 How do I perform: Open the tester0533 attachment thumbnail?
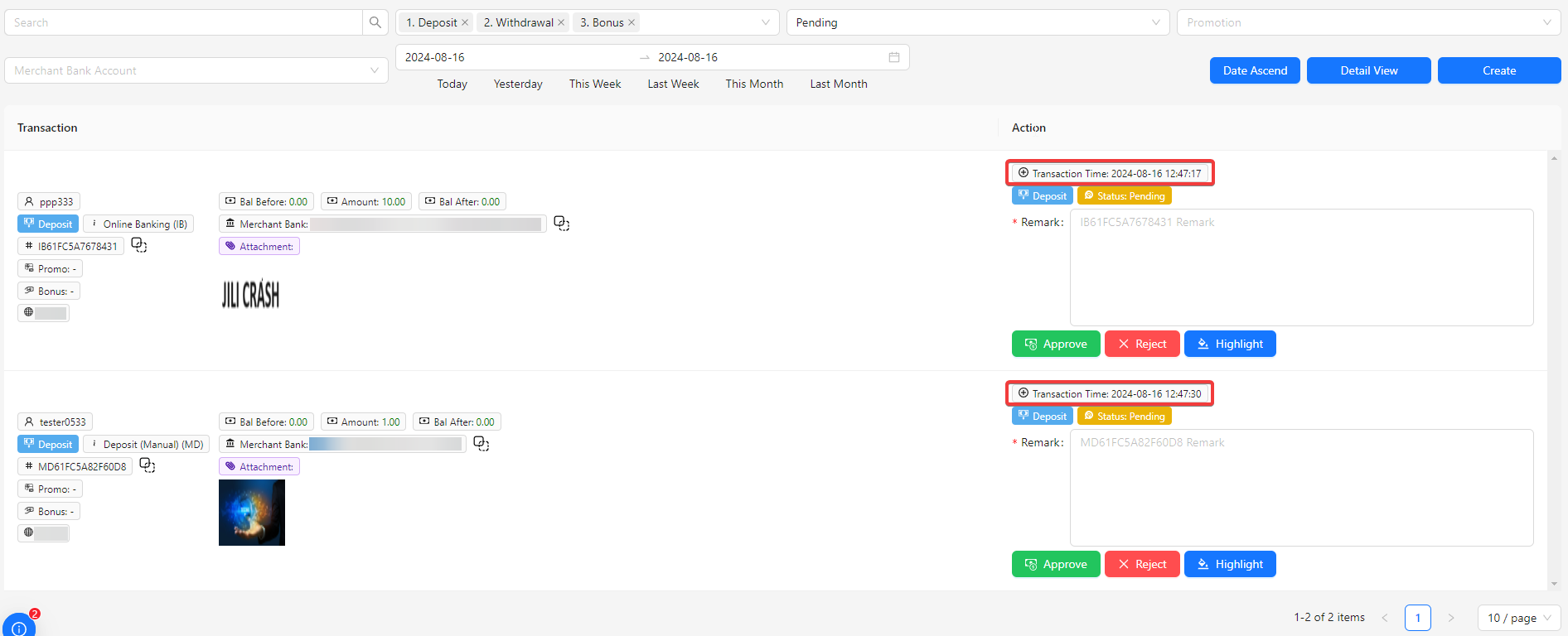coord(252,513)
